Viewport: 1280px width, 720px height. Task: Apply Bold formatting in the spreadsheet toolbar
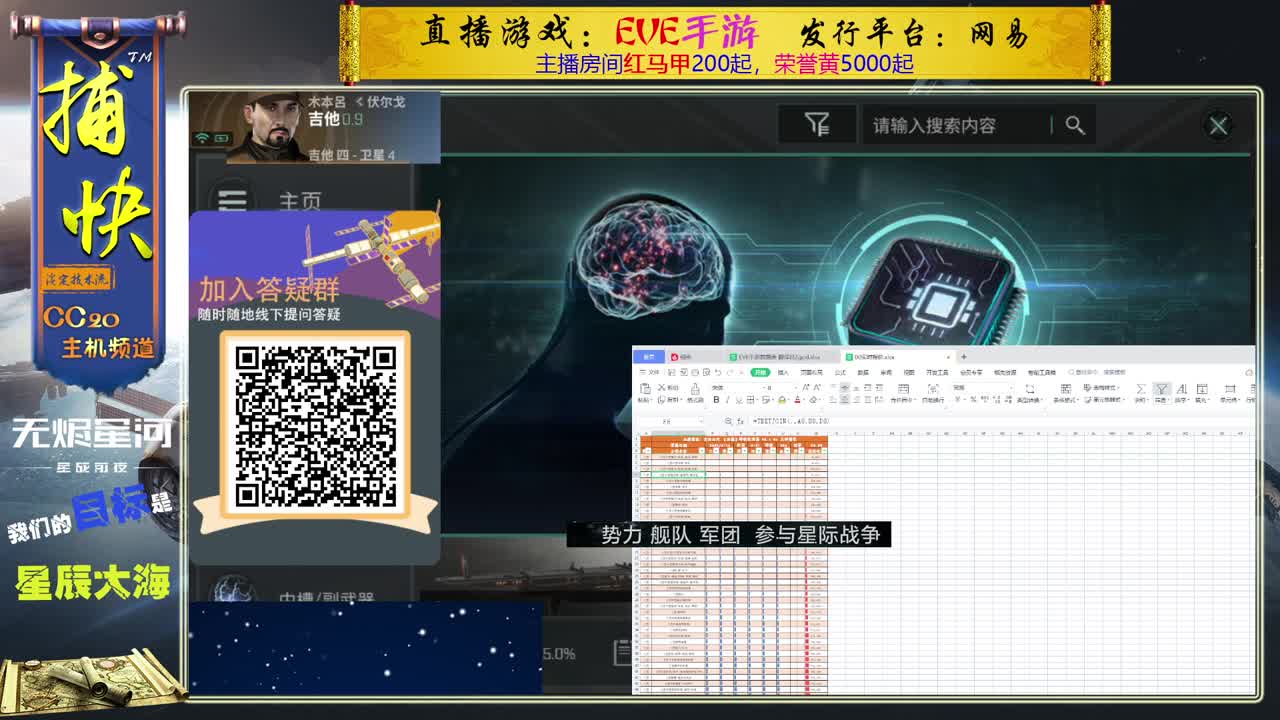click(716, 400)
